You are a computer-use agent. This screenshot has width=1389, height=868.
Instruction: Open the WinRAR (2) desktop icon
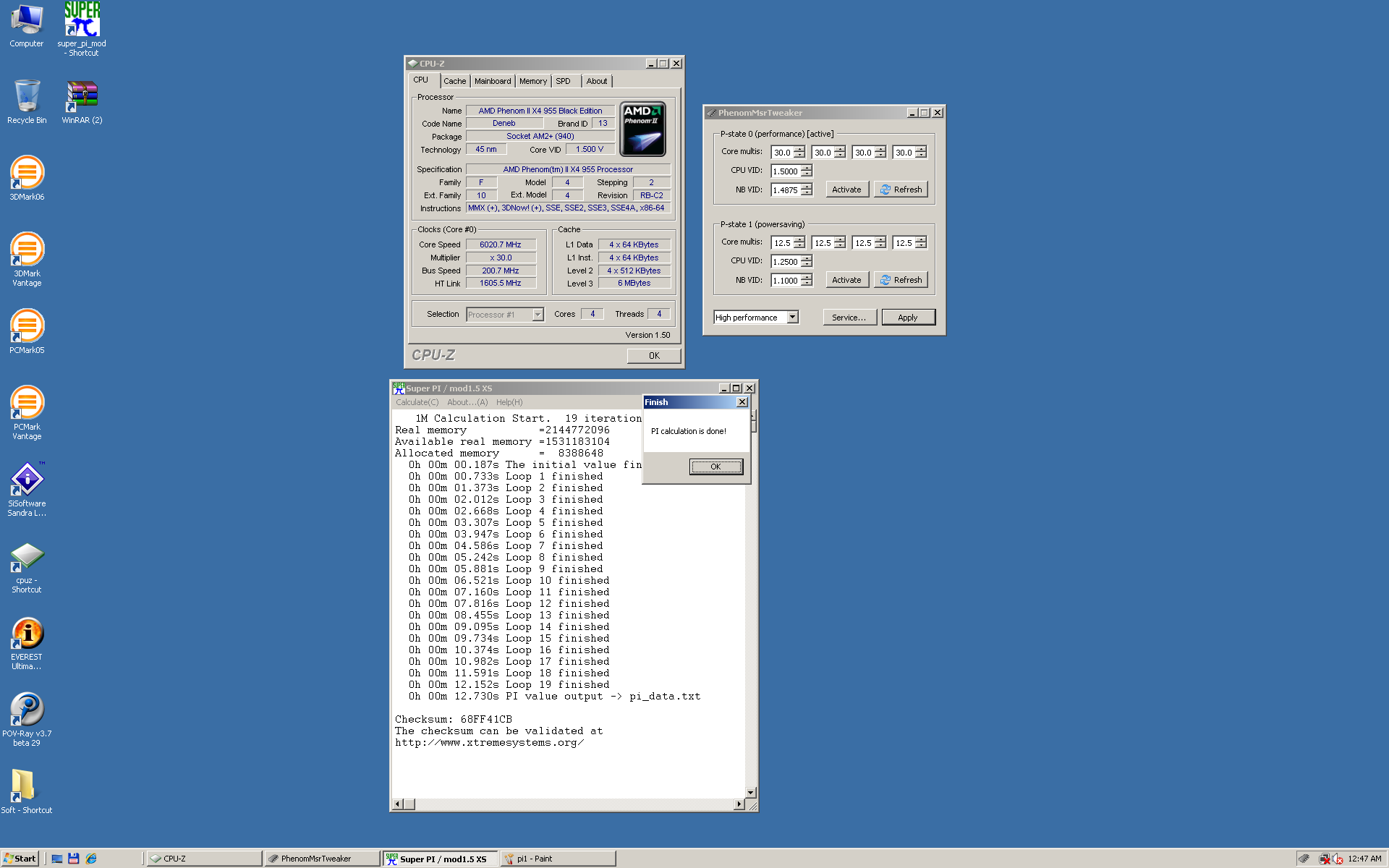click(x=82, y=101)
